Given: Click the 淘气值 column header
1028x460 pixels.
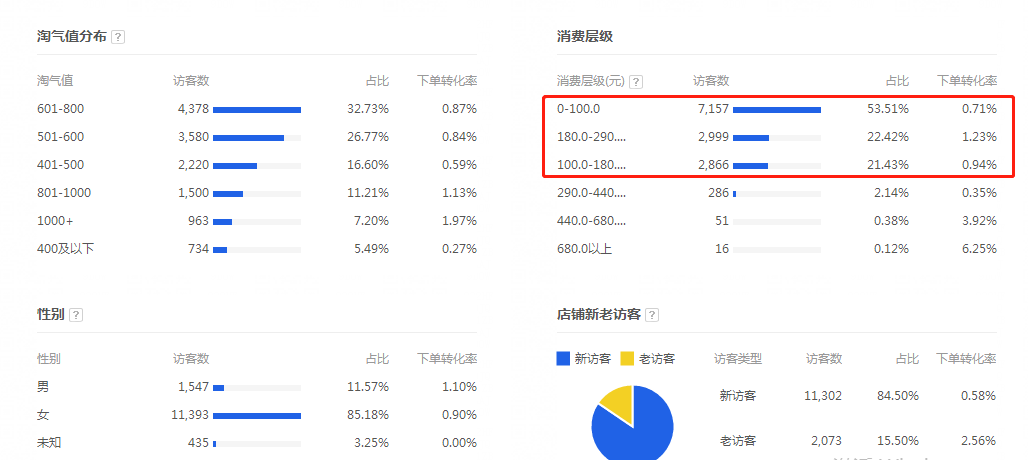Looking at the screenshot, I should coord(55,81).
